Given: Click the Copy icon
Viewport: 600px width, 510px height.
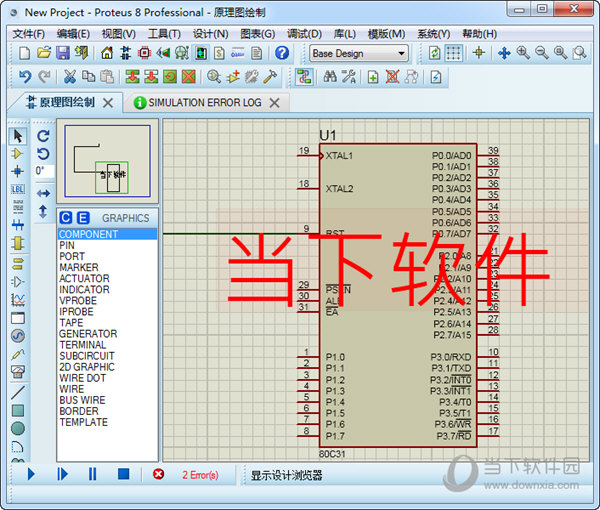Looking at the screenshot, I should coord(88,77).
